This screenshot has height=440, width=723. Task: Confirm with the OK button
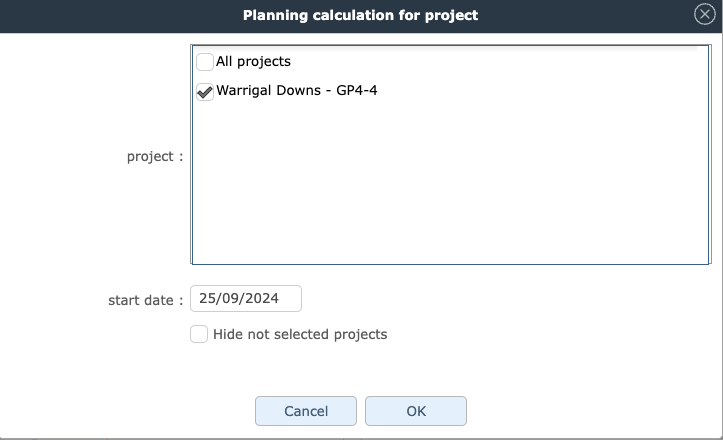[x=415, y=411]
